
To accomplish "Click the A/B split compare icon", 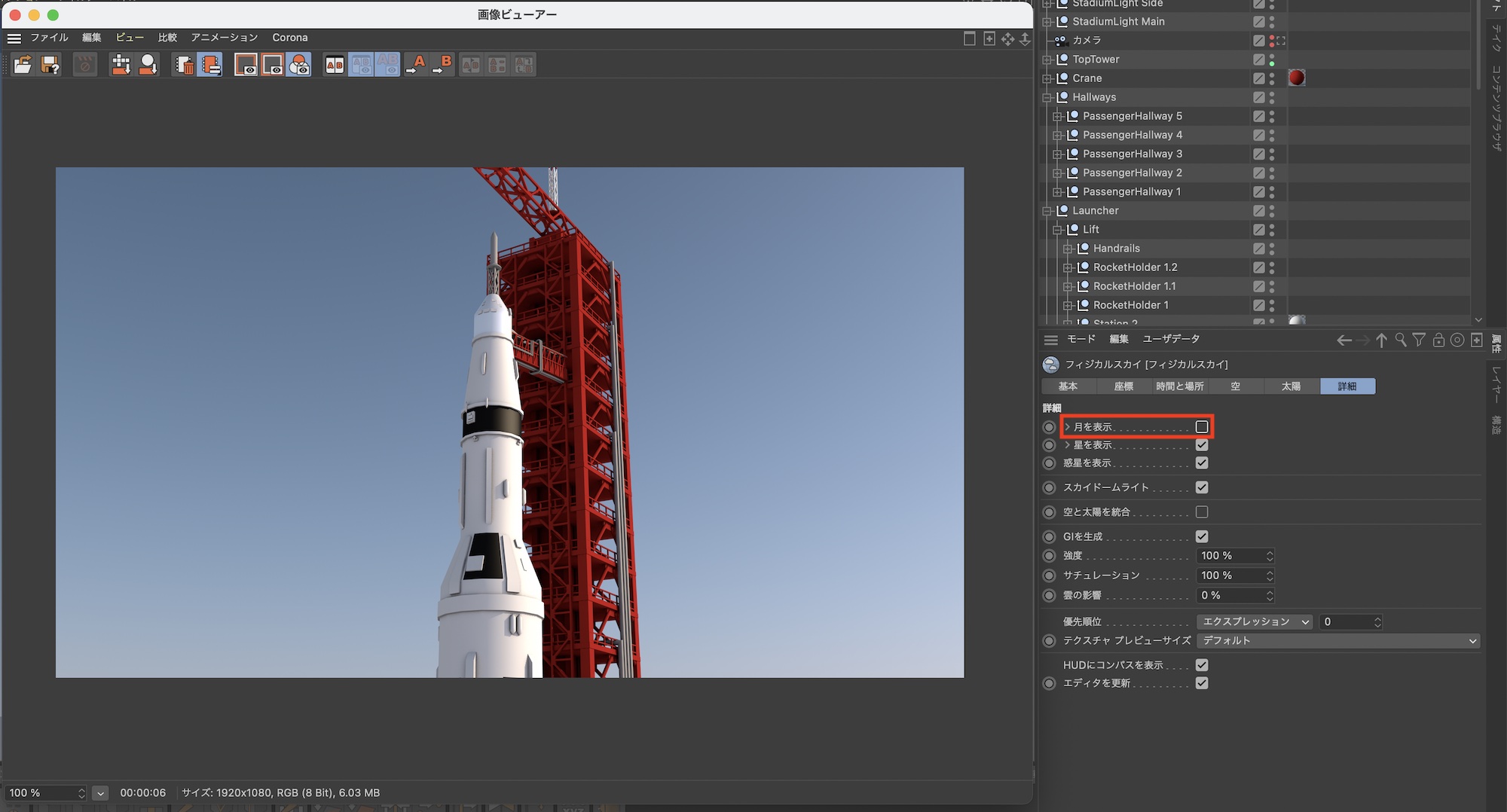I will (335, 66).
